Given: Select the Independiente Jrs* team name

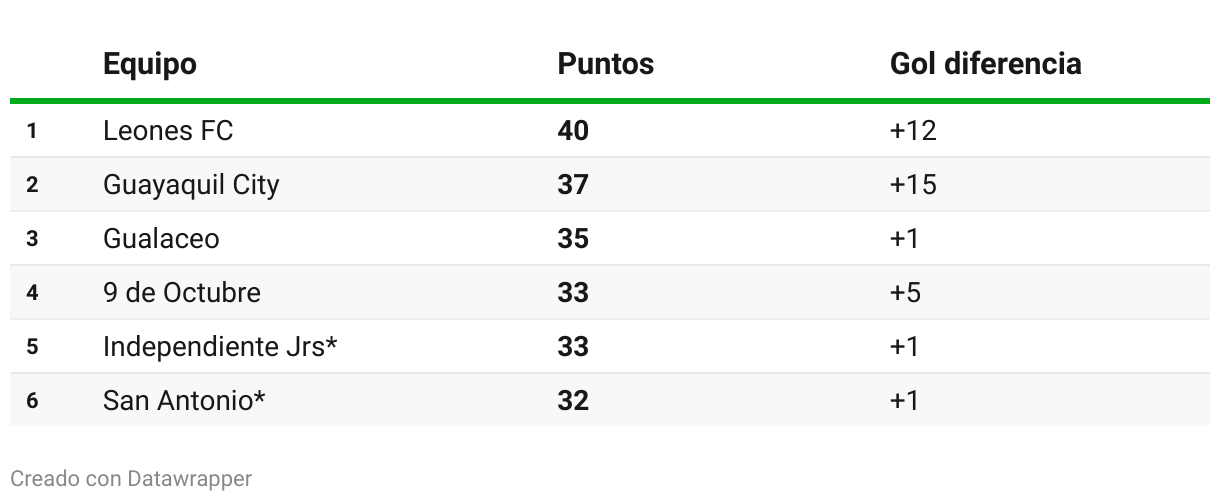Looking at the screenshot, I should pos(220,347).
